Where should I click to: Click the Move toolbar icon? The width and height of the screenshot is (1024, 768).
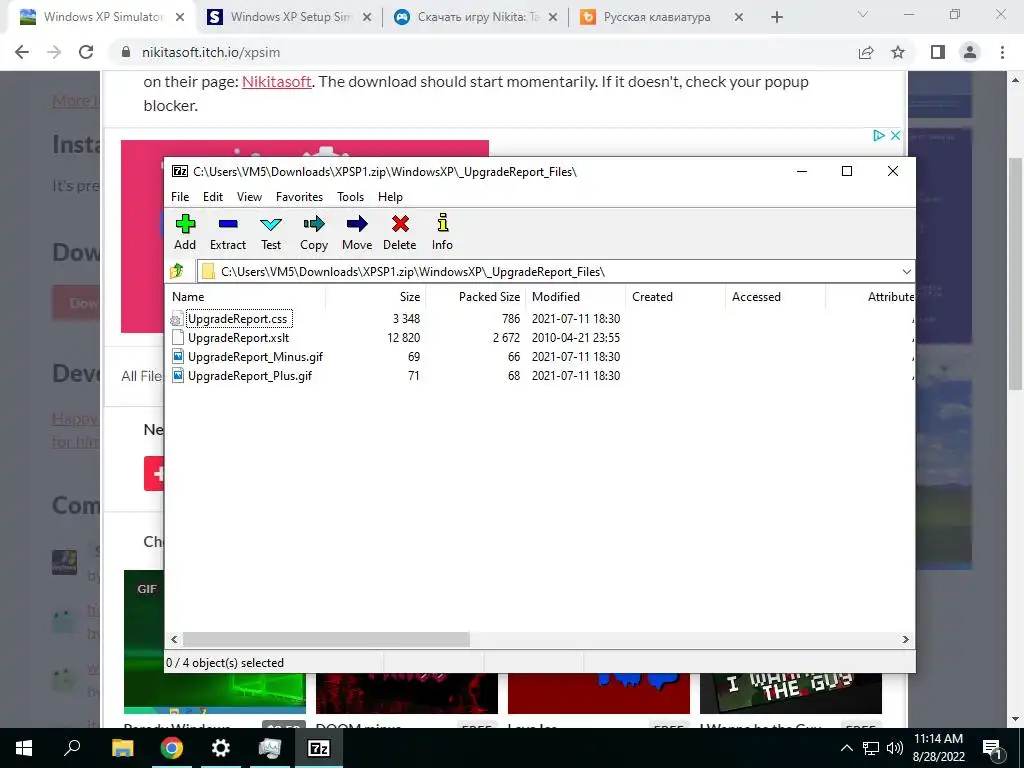[x=357, y=224]
